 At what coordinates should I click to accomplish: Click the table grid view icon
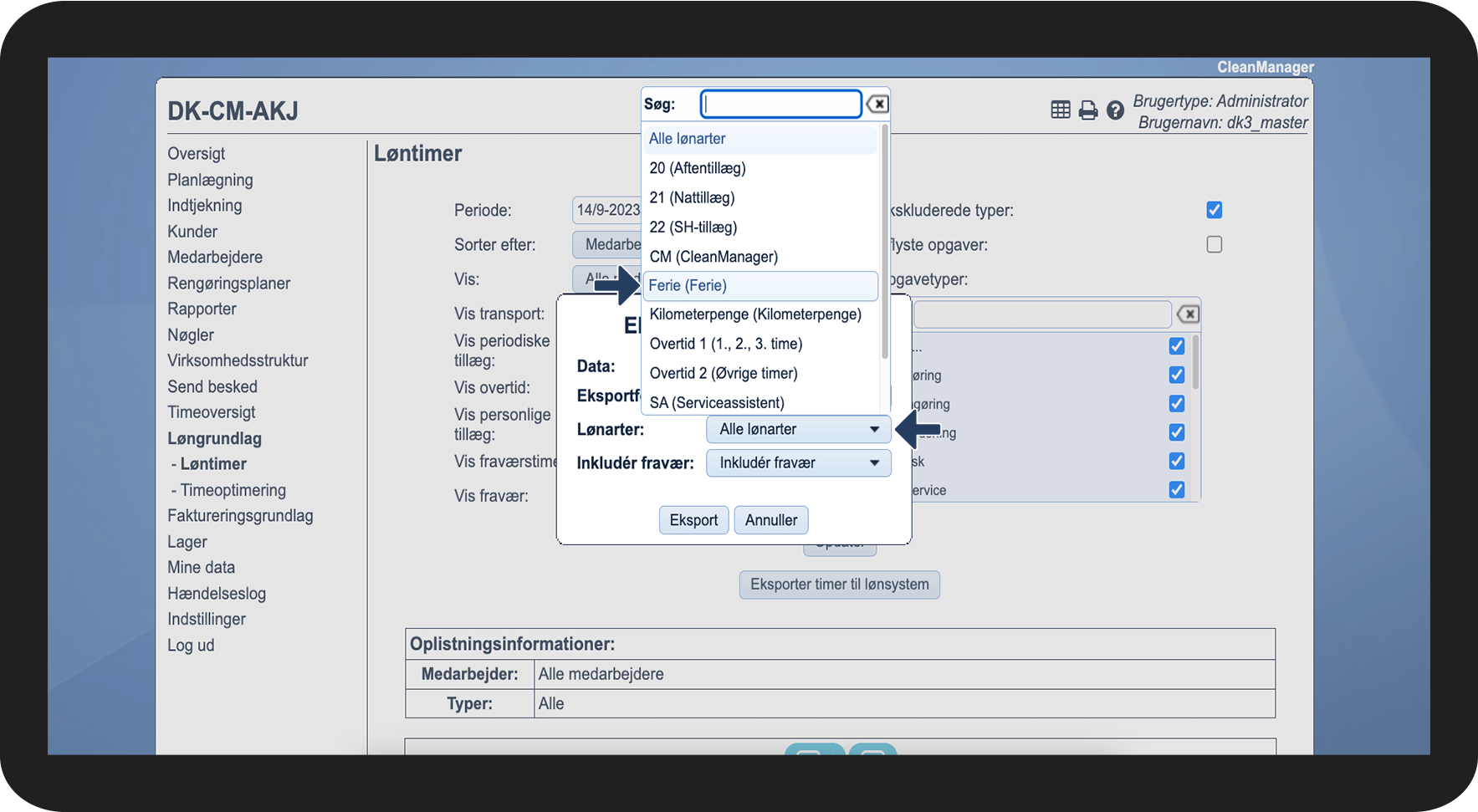pos(1061,110)
